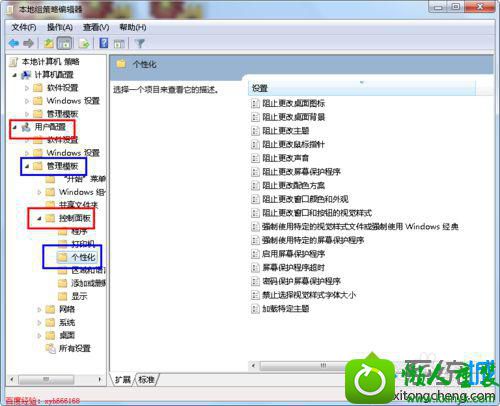
Task: Click settings list scrollbar left arrow
Action: click(x=253, y=366)
